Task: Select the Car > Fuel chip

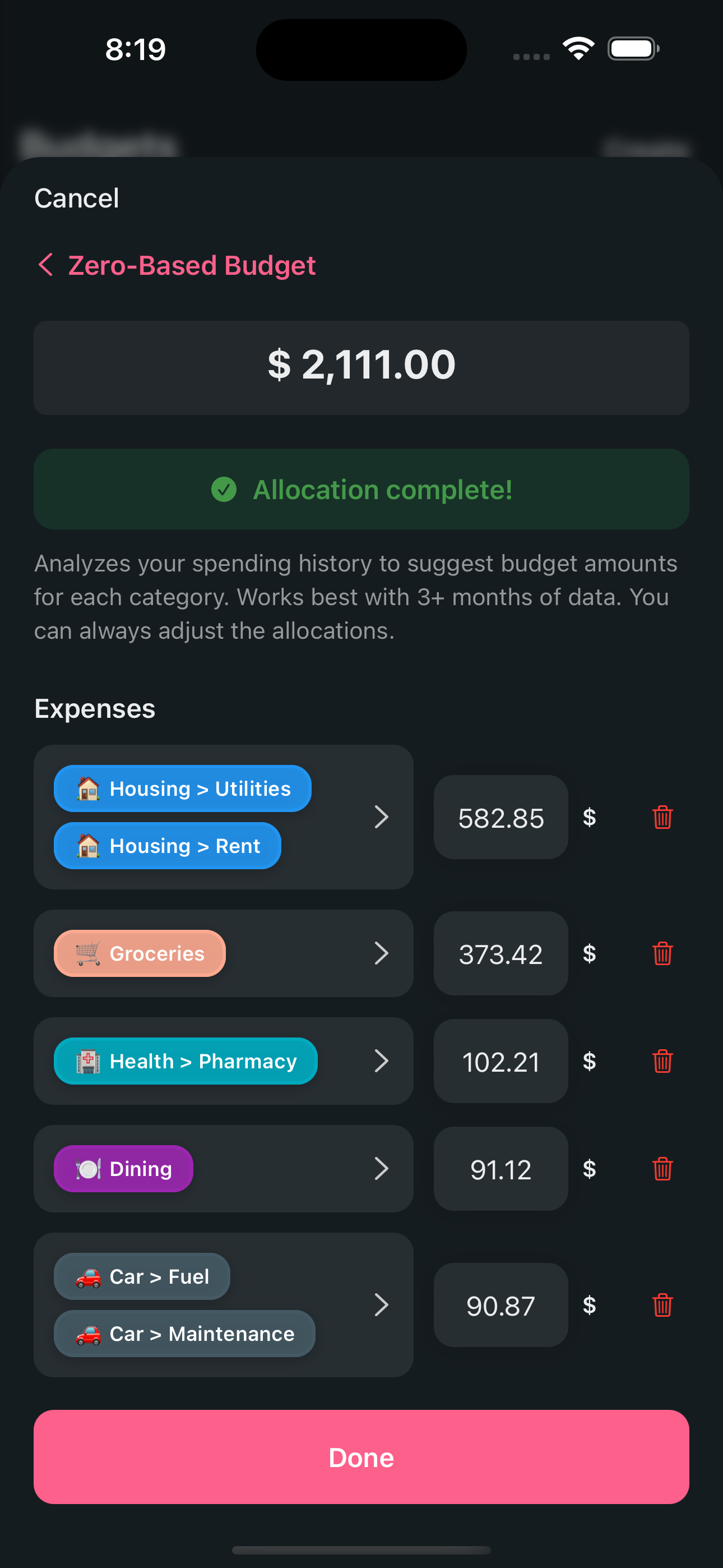Action: 142,1276
